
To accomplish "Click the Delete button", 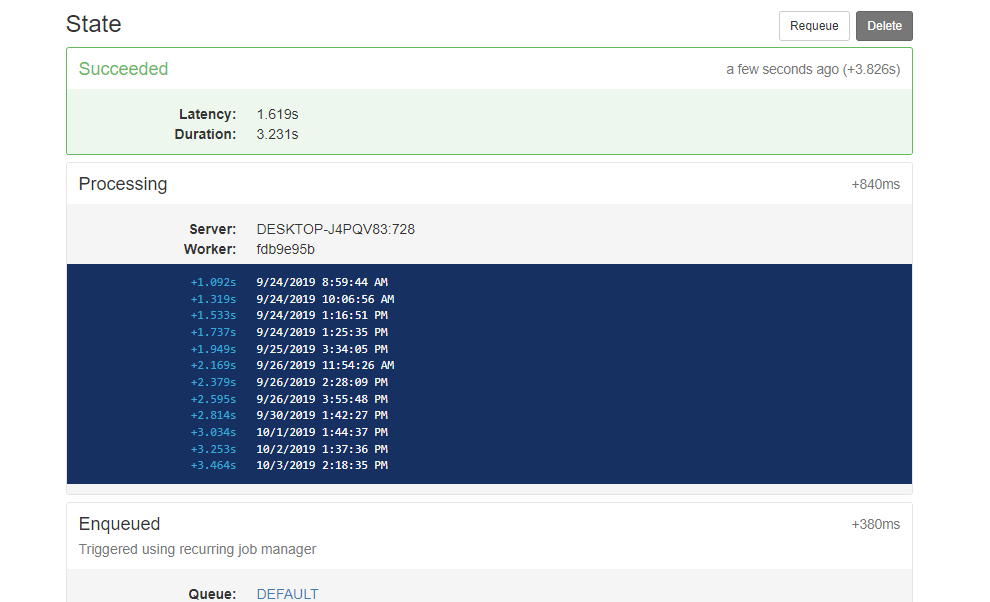I will pyautogui.click(x=884, y=26).
